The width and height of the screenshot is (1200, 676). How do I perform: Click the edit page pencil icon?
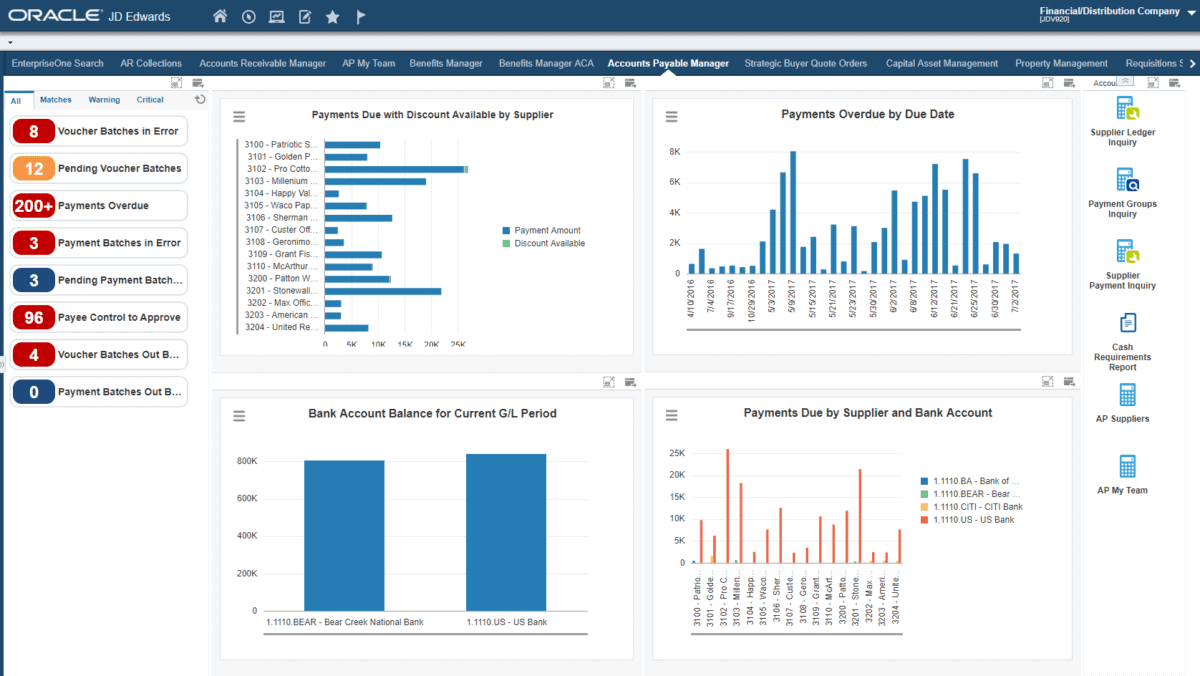[x=305, y=17]
